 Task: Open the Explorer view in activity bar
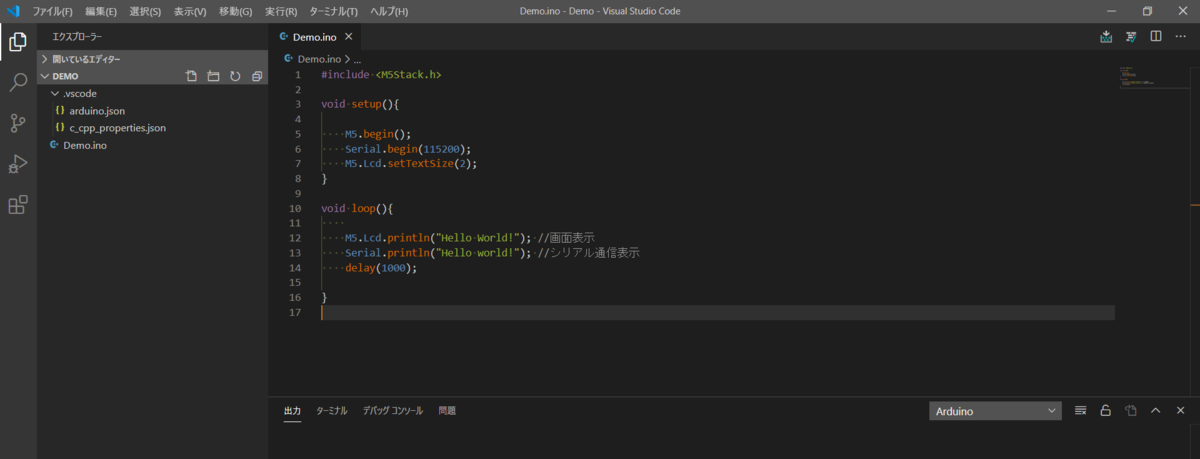(x=18, y=42)
